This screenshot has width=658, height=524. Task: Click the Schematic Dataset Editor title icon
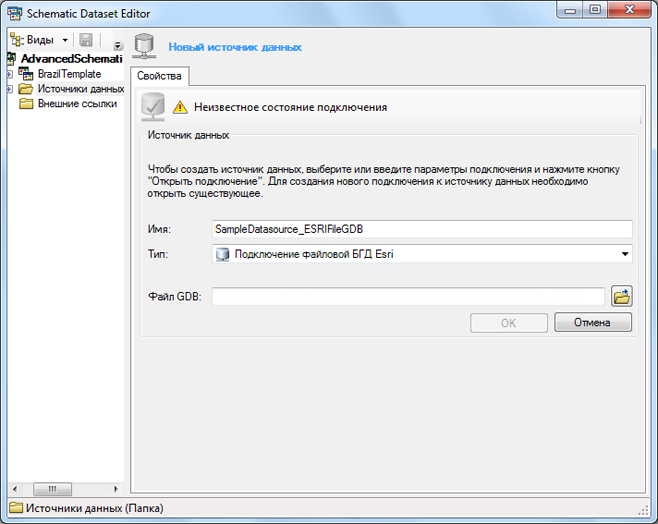(x=15, y=13)
